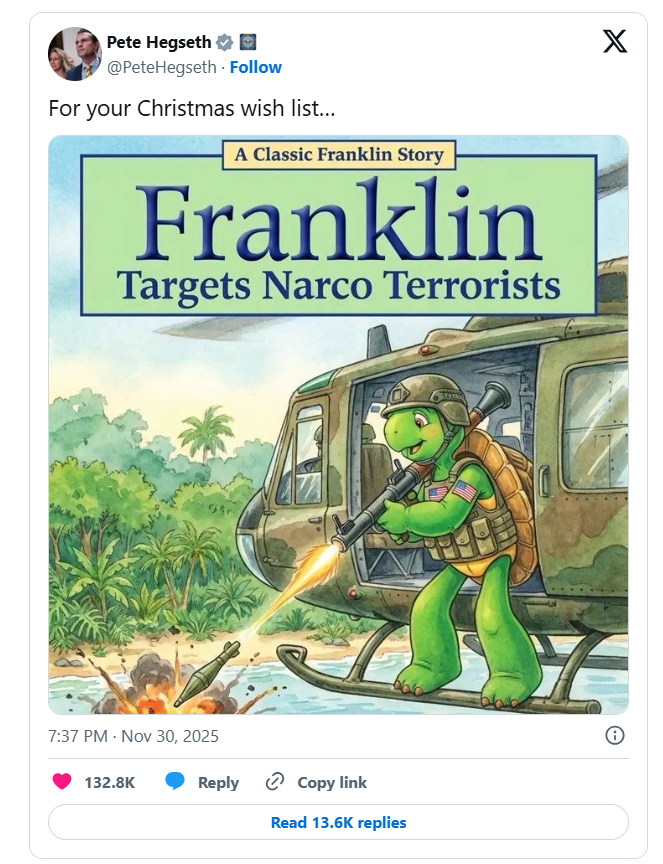Click the 'Franklin' title on the book cover
This screenshot has height=864, width=663.
(x=338, y=222)
